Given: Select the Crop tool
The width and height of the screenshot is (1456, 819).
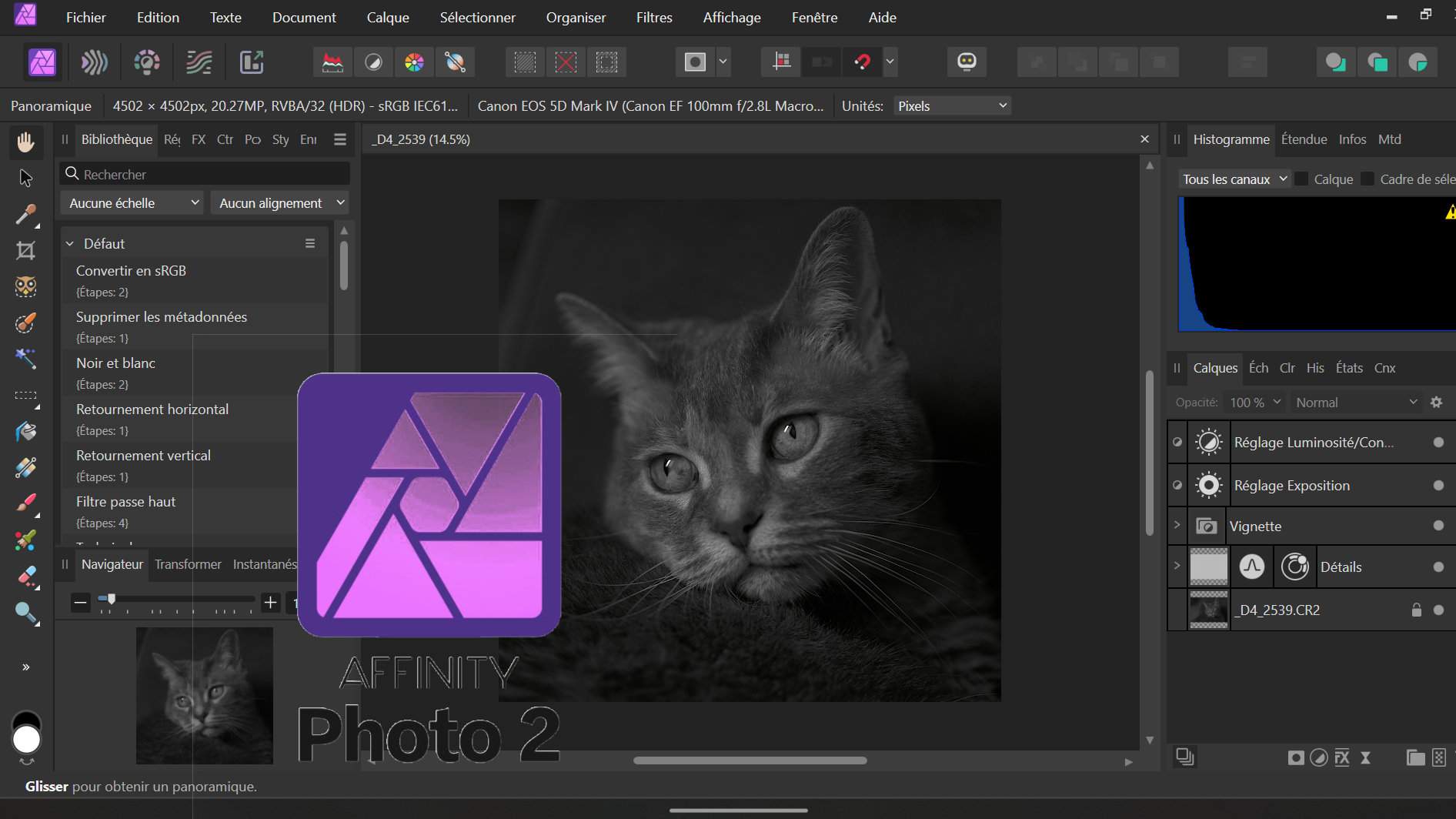Looking at the screenshot, I should pos(25,250).
